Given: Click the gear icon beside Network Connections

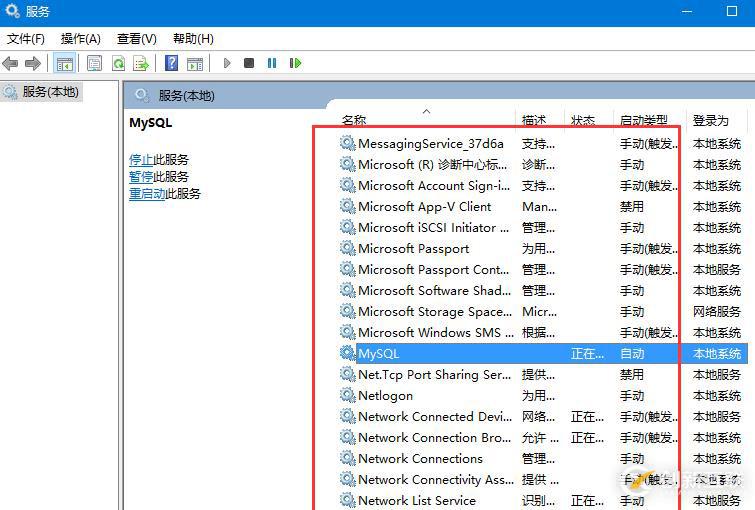Looking at the screenshot, I should click(x=347, y=458).
